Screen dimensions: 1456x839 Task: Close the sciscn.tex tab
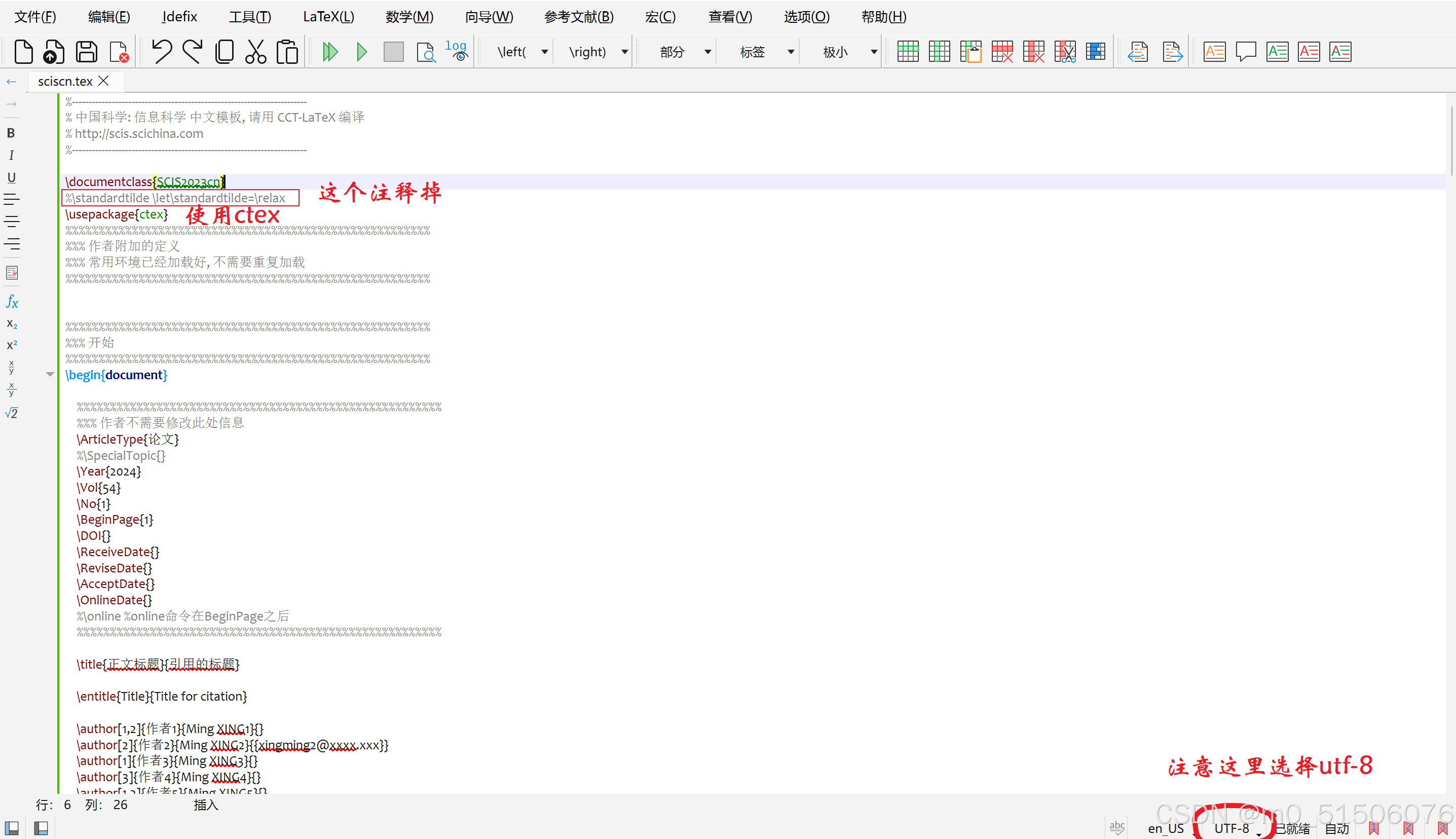coord(104,81)
